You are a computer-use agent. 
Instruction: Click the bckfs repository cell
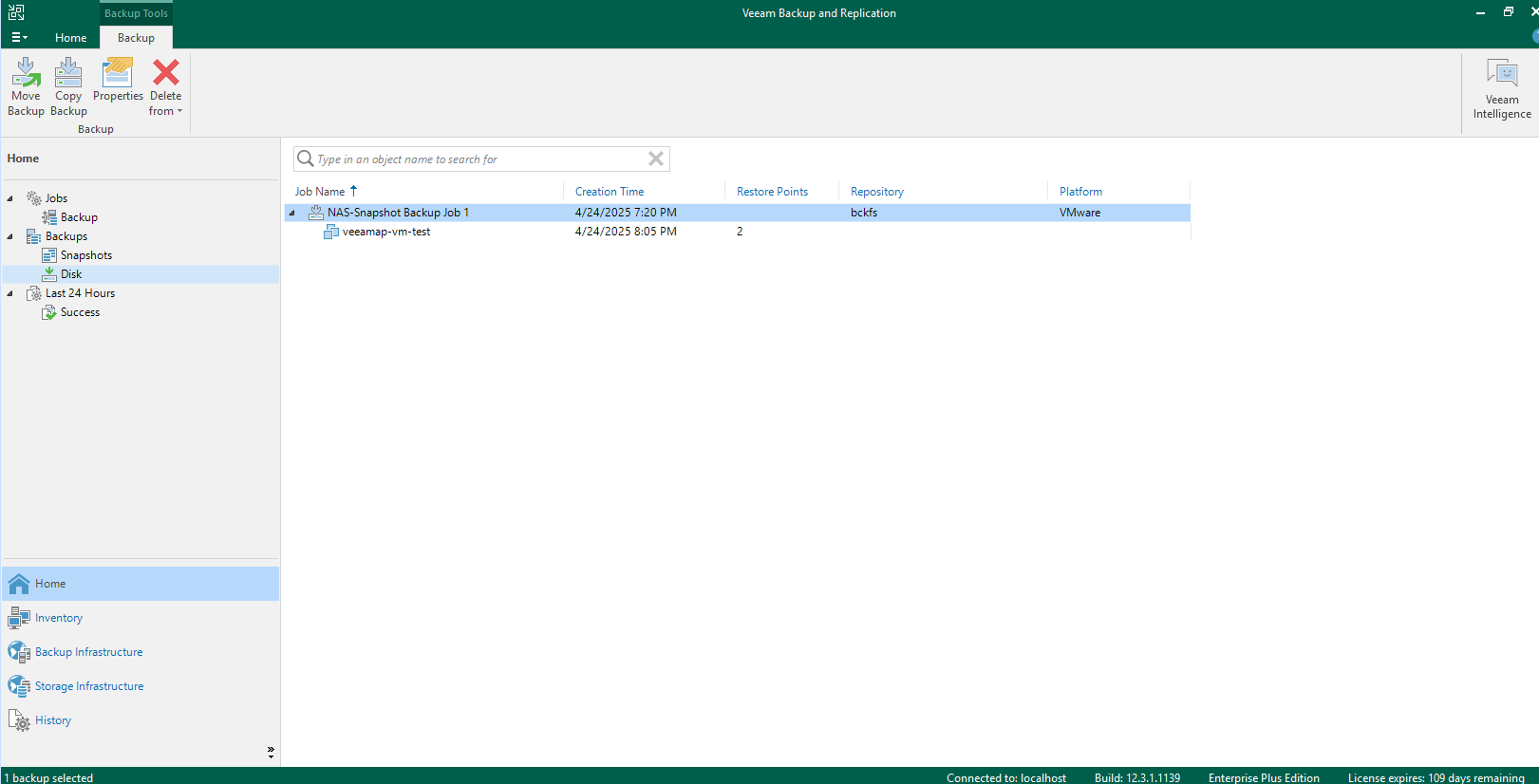[864, 213]
